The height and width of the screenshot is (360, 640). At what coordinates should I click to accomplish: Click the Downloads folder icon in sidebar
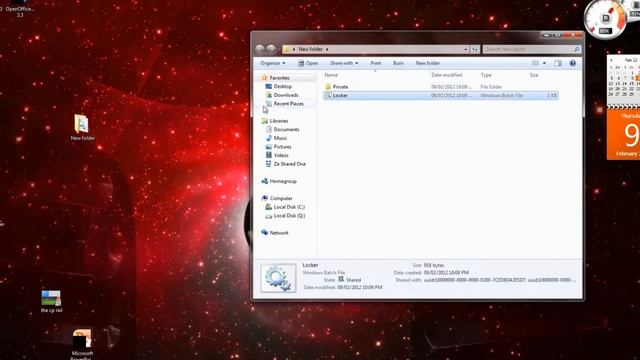click(x=269, y=95)
